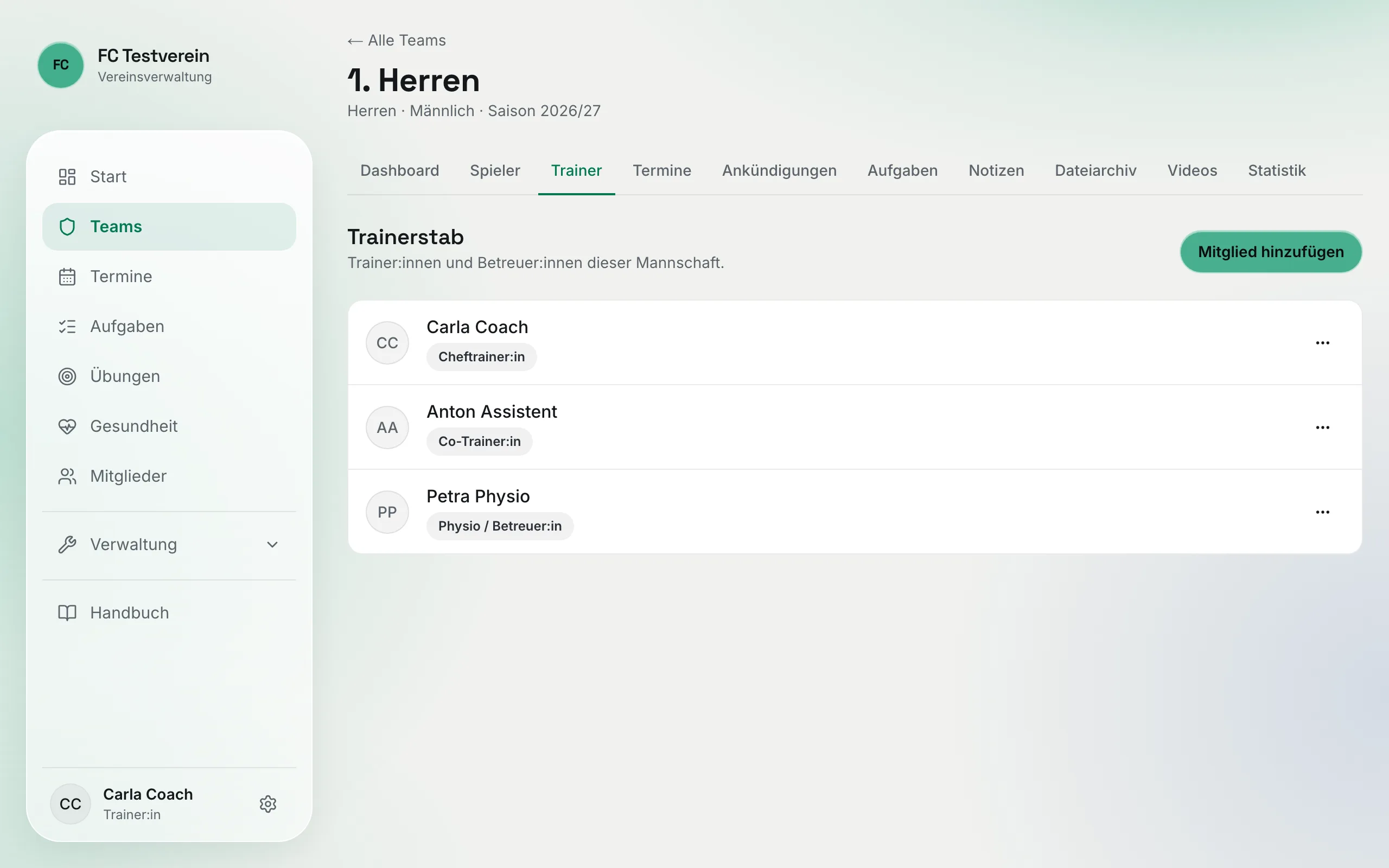Click the Petra Physio name
1389x868 pixels.
point(478,496)
